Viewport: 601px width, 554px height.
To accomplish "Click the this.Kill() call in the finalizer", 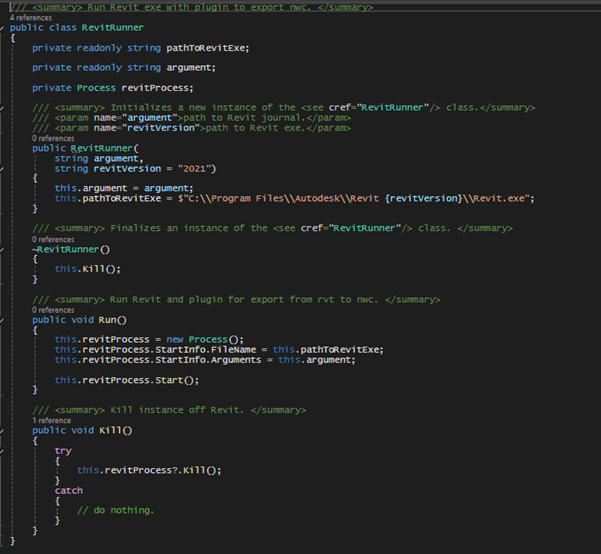I will point(88,269).
